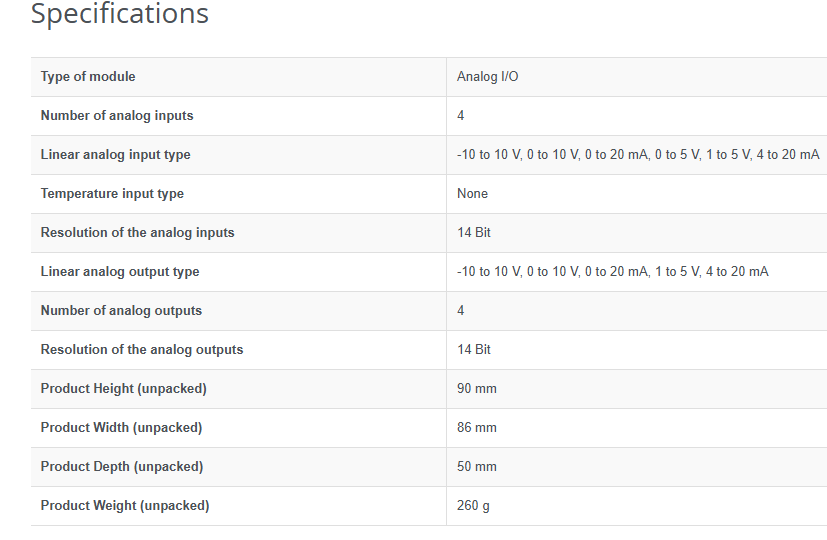Viewport: 827px width, 540px height.
Task: Select the 'Product Weight (unpacked)' label
Action: [125, 506]
